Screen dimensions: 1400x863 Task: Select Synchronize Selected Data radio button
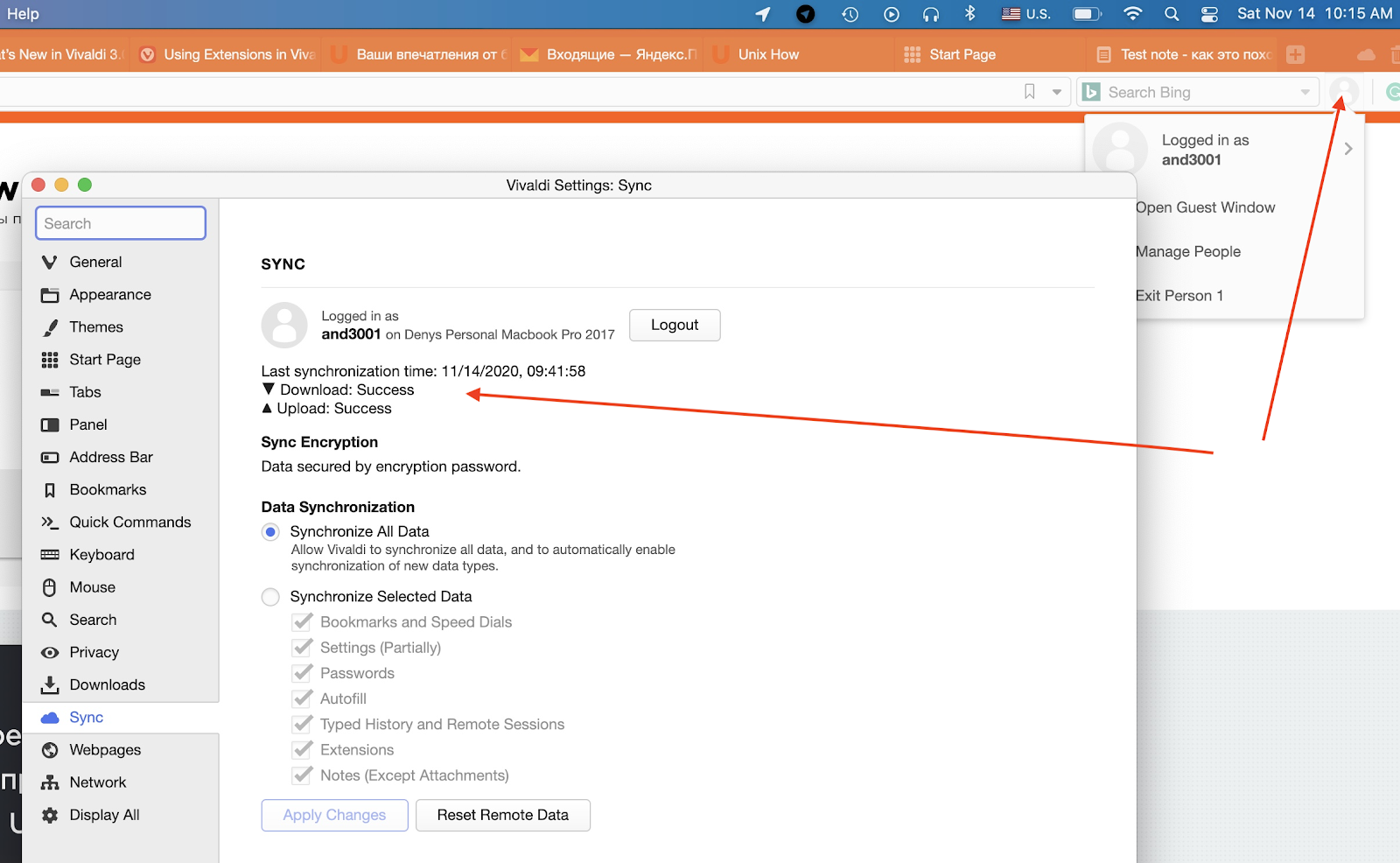click(x=270, y=597)
